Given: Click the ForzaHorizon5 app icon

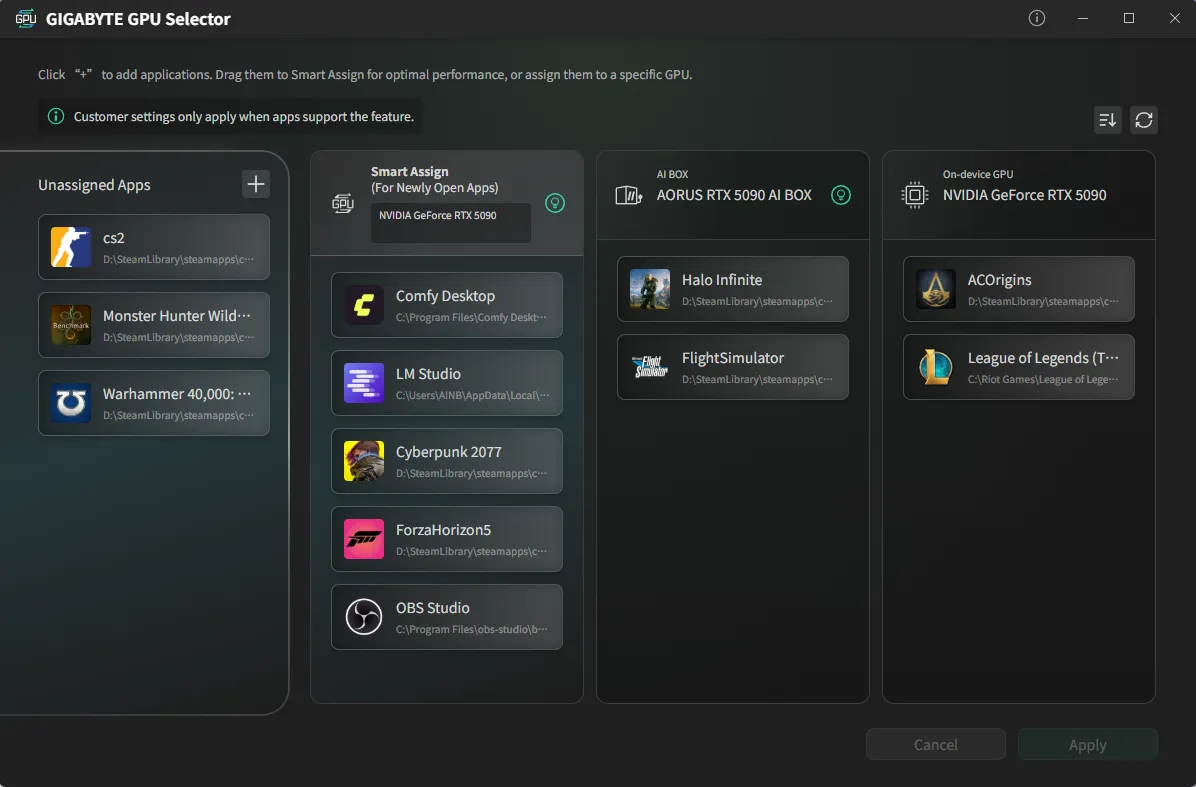Looking at the screenshot, I should click(364, 539).
